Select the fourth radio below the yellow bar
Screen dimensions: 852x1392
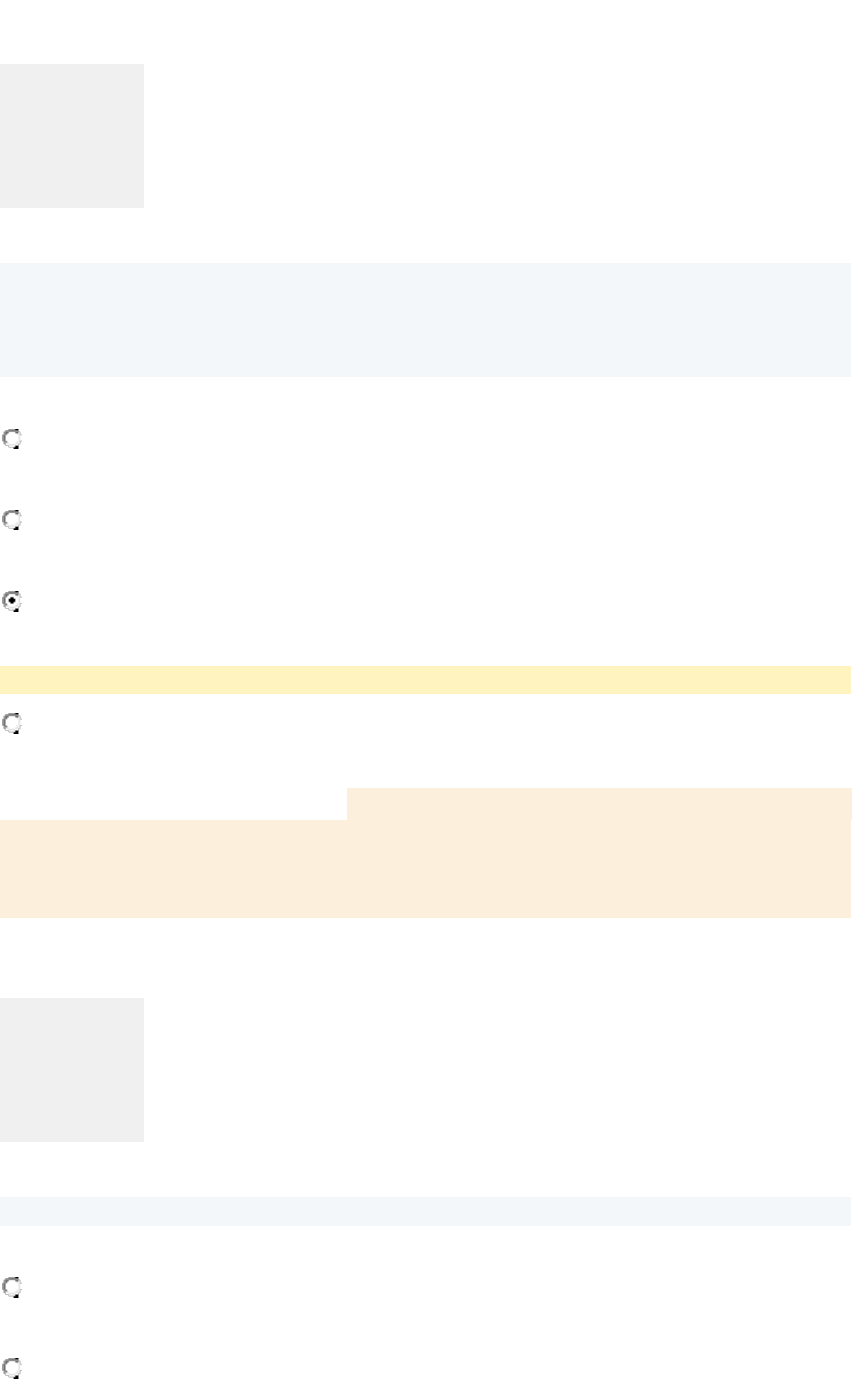(x=12, y=722)
